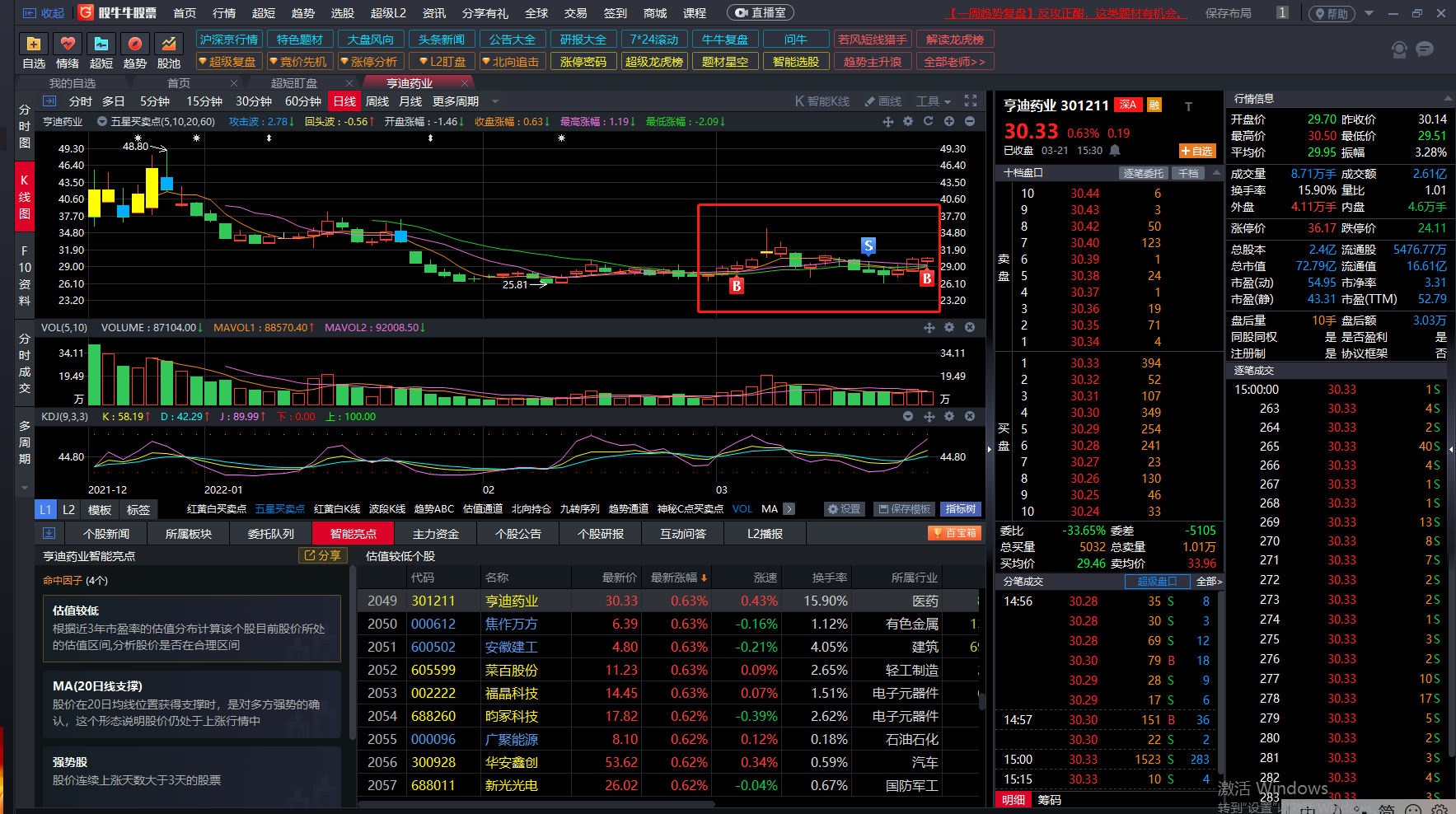Viewport: 1456px width, 814px height.
Task: Click the T icon next to stock name
Action: (1188, 106)
